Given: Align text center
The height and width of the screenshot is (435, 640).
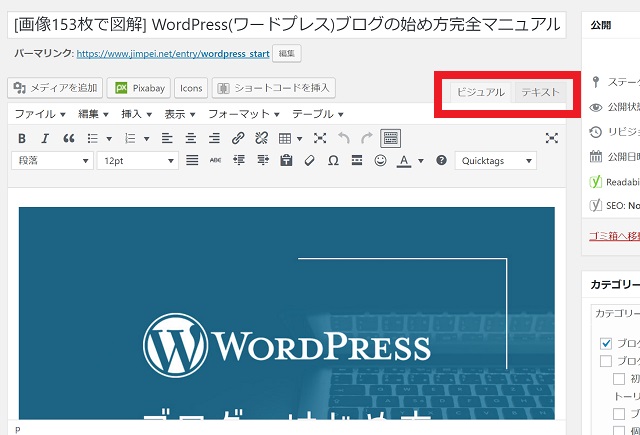Looking at the screenshot, I should [x=191, y=138].
